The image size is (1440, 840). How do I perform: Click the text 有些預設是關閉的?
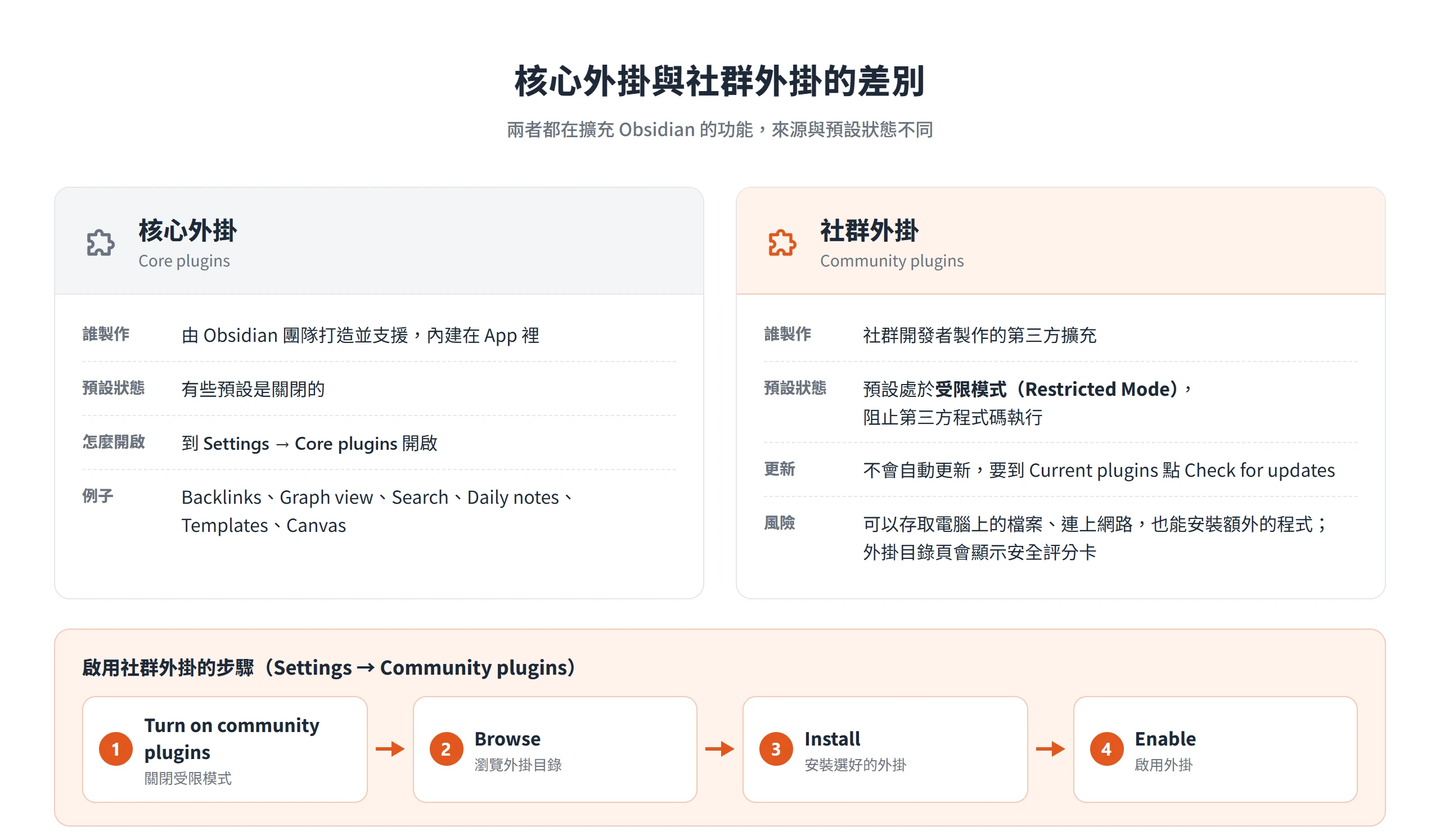point(253,389)
